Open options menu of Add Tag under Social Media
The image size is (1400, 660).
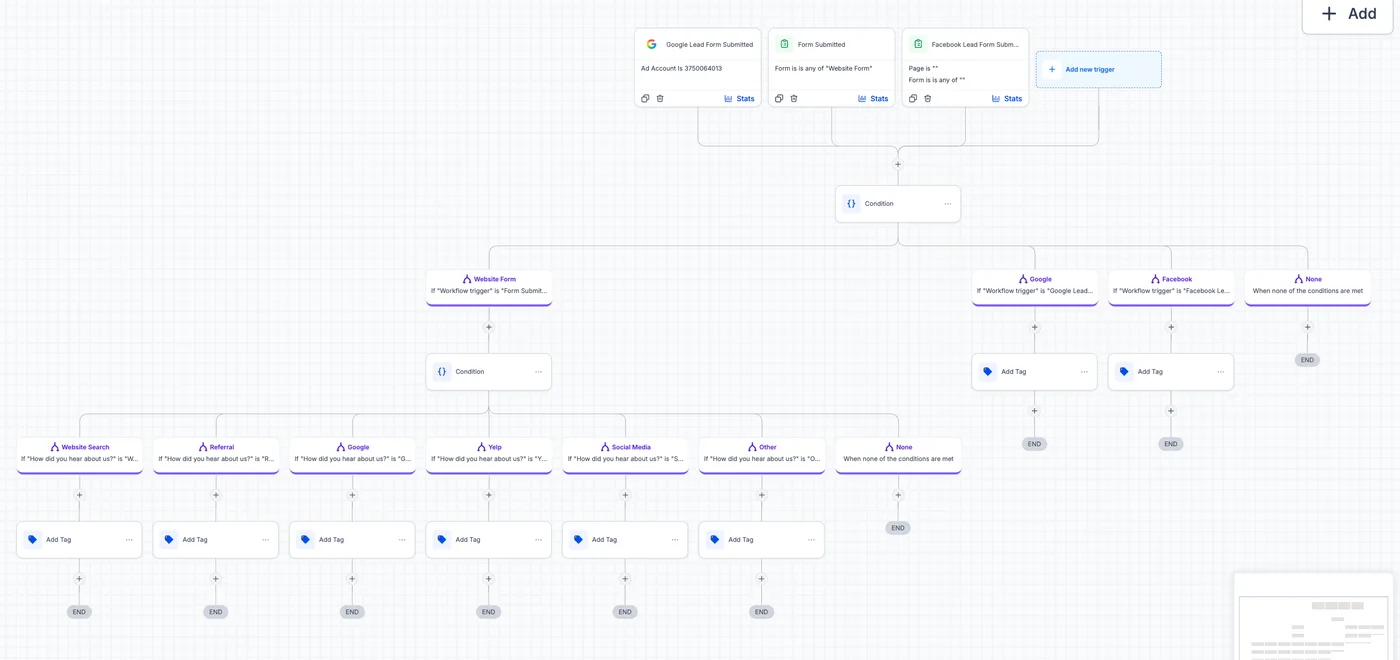[x=674, y=540]
